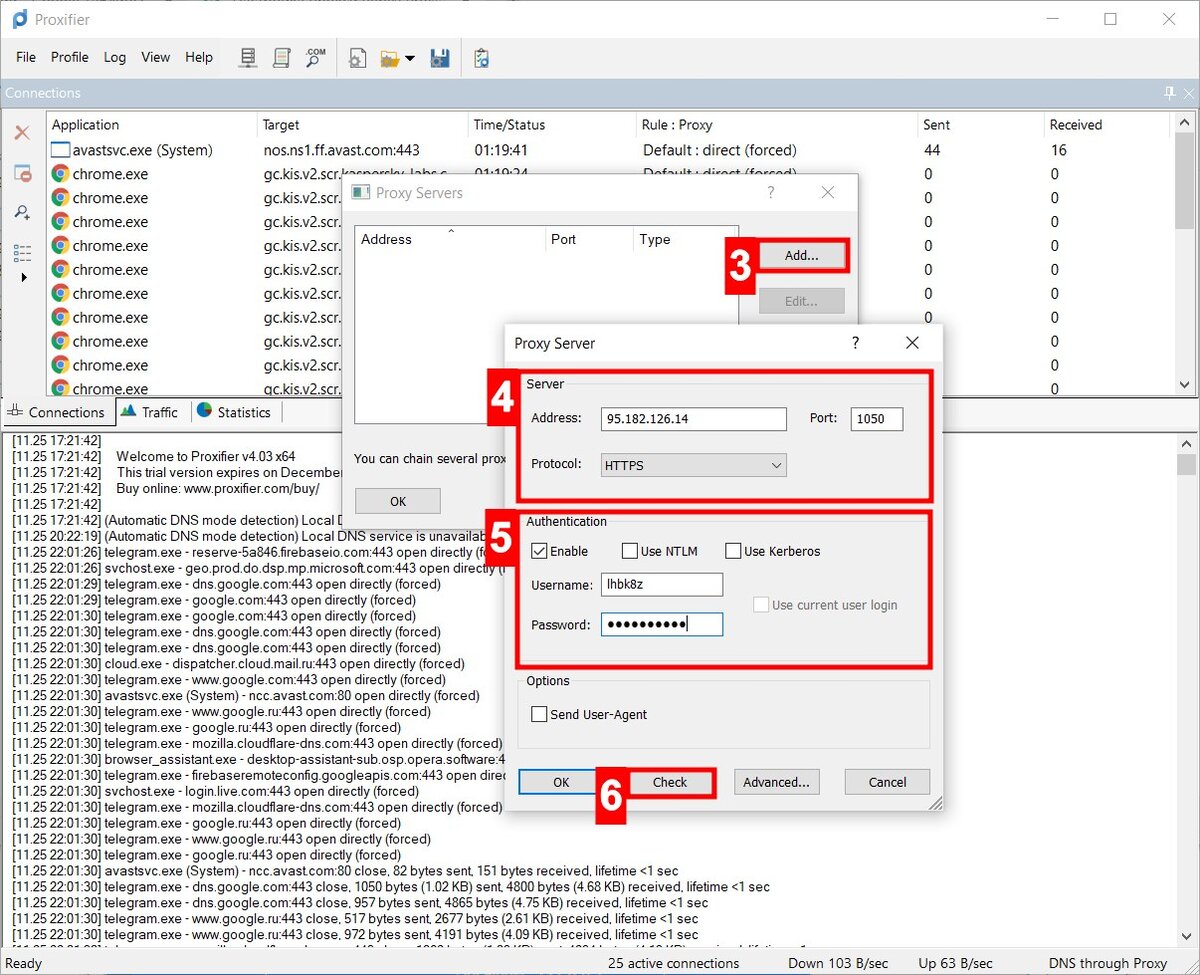Sort connections by Target column header

pyautogui.click(x=363, y=125)
